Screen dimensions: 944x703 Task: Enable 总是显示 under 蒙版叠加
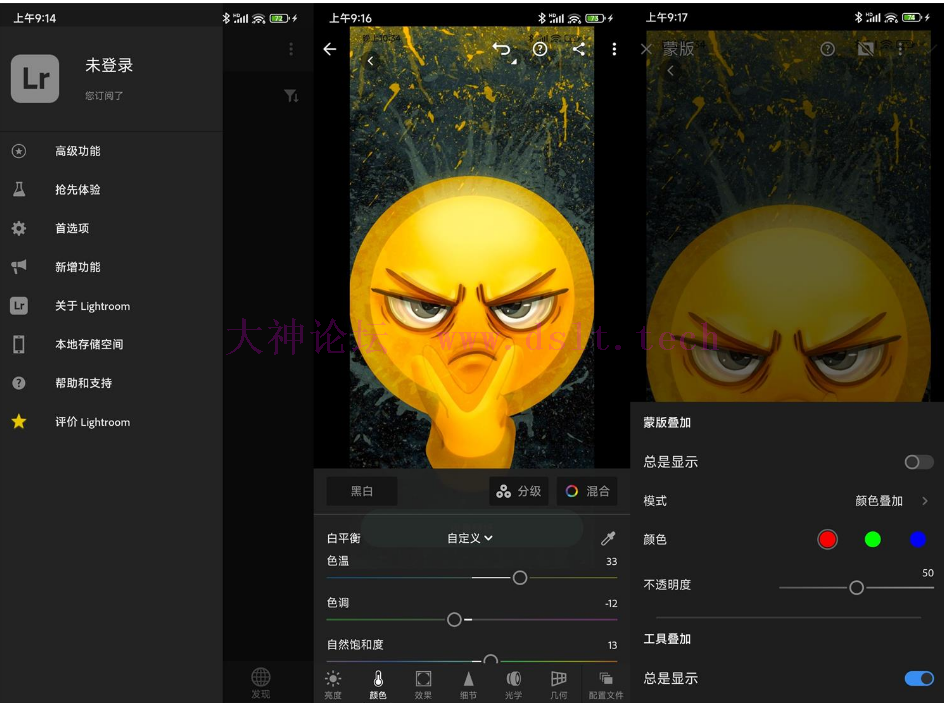[918, 462]
